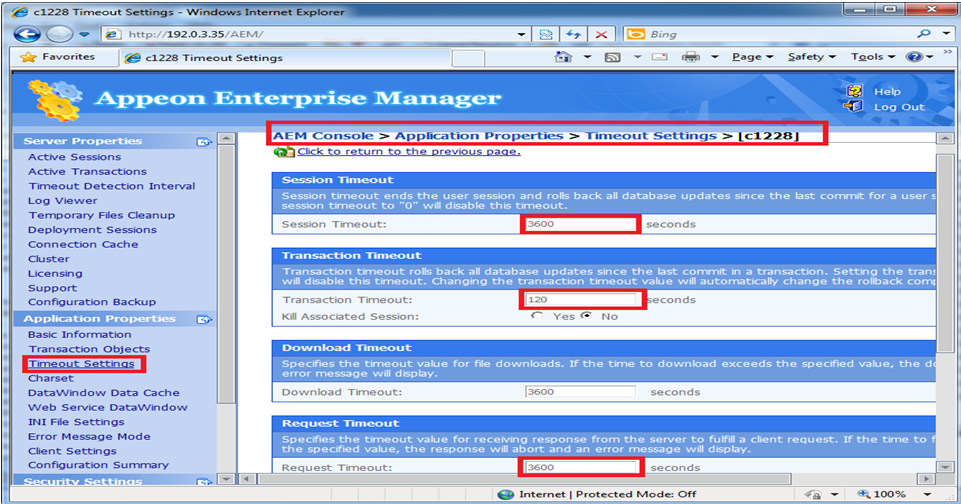
Task: Click the blue Help question icon
Action: [x=914, y=57]
